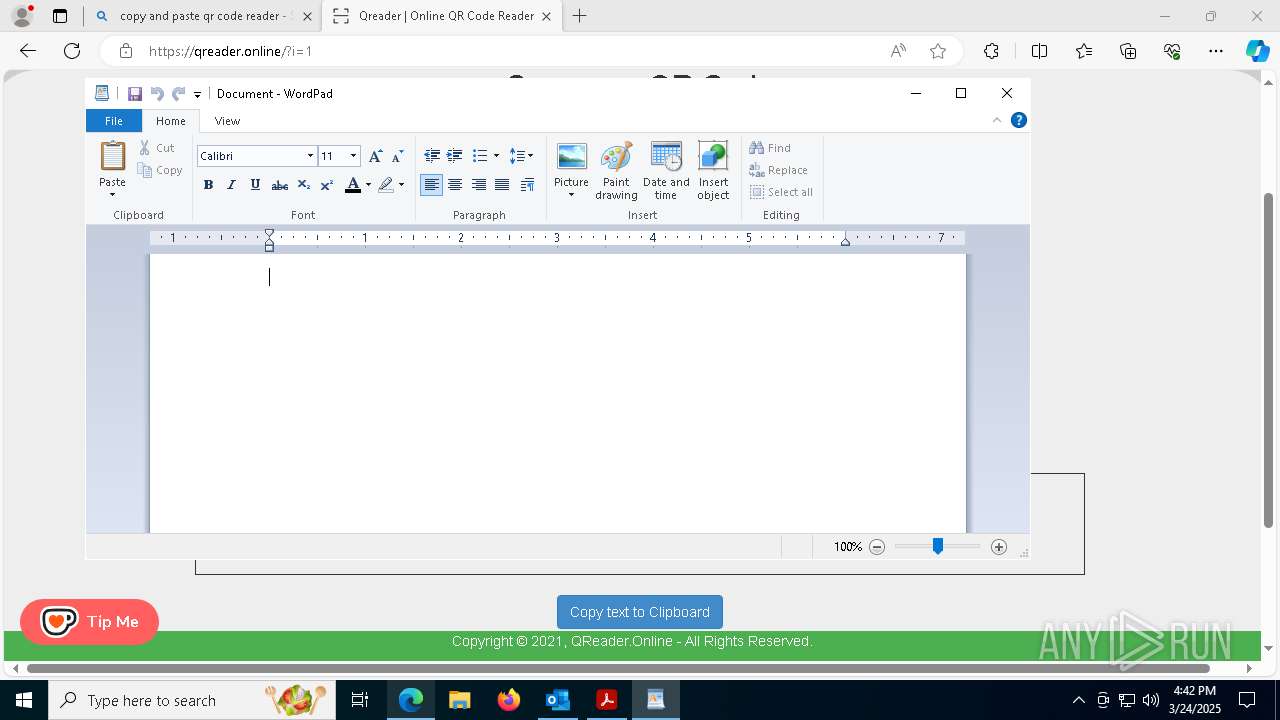Viewport: 1280px width, 720px height.
Task: Align text left
Action: pyautogui.click(x=432, y=185)
